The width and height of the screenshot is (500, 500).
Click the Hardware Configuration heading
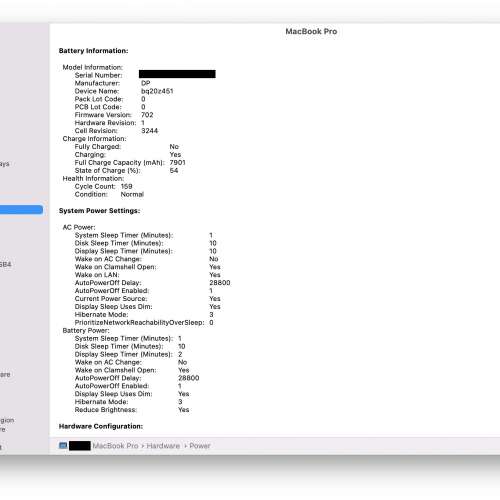click(101, 426)
